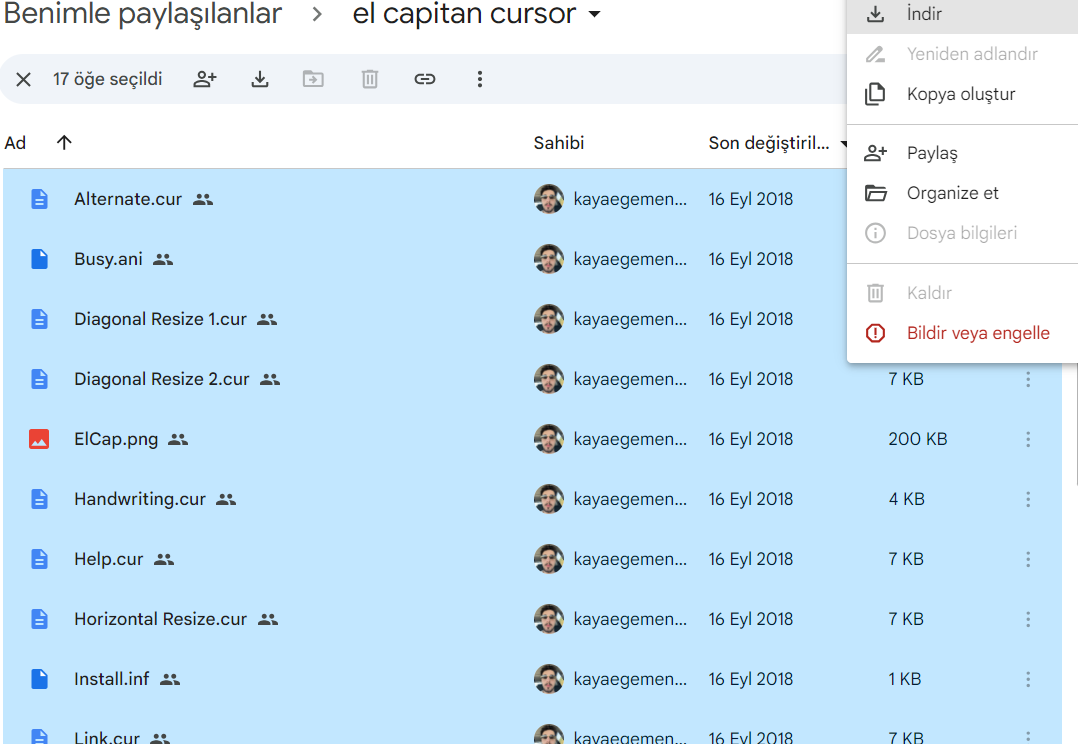Click the 17 öğe seçildi label
The image size is (1078, 744).
(x=107, y=79)
